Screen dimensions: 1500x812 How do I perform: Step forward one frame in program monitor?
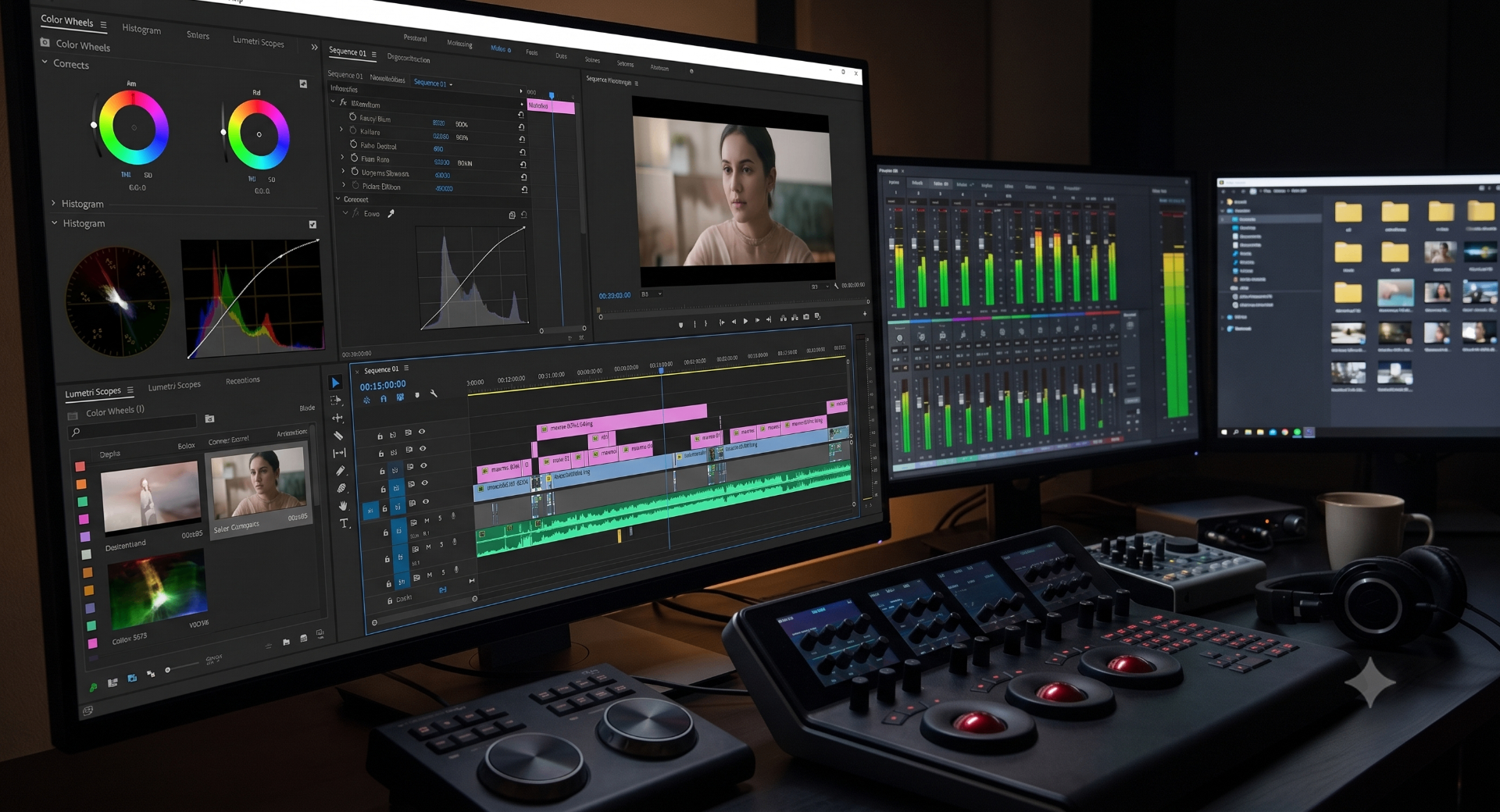coord(757,320)
